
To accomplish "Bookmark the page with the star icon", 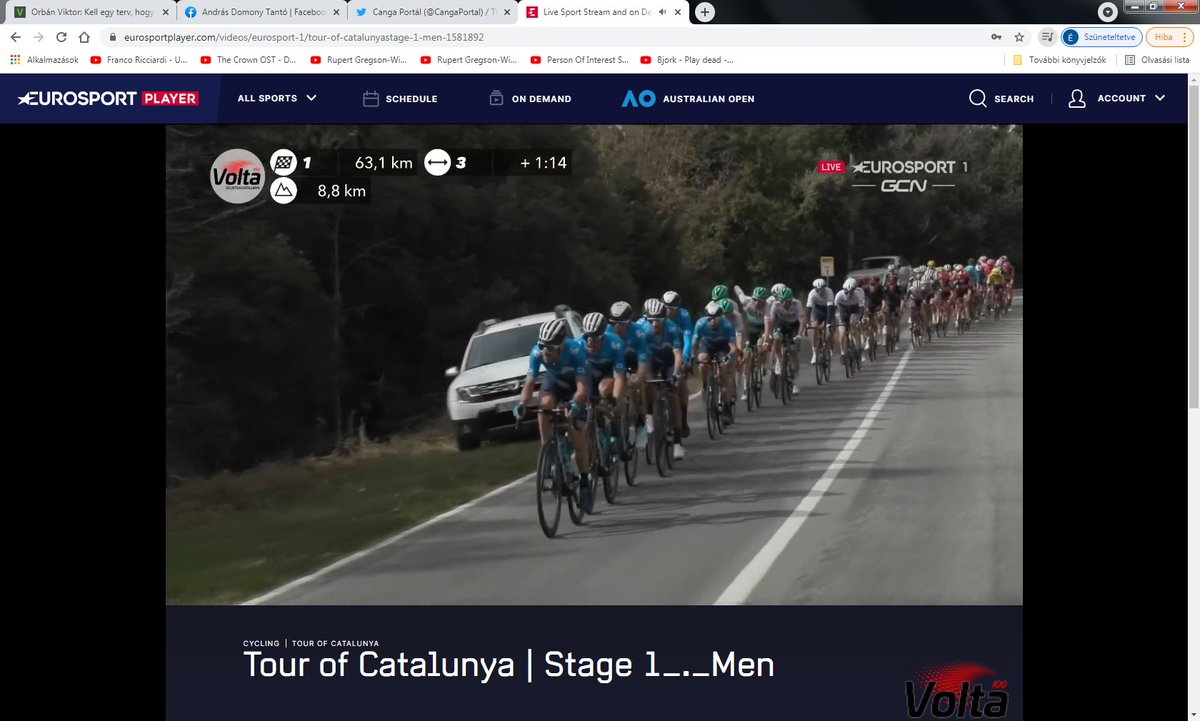I will (x=1019, y=36).
